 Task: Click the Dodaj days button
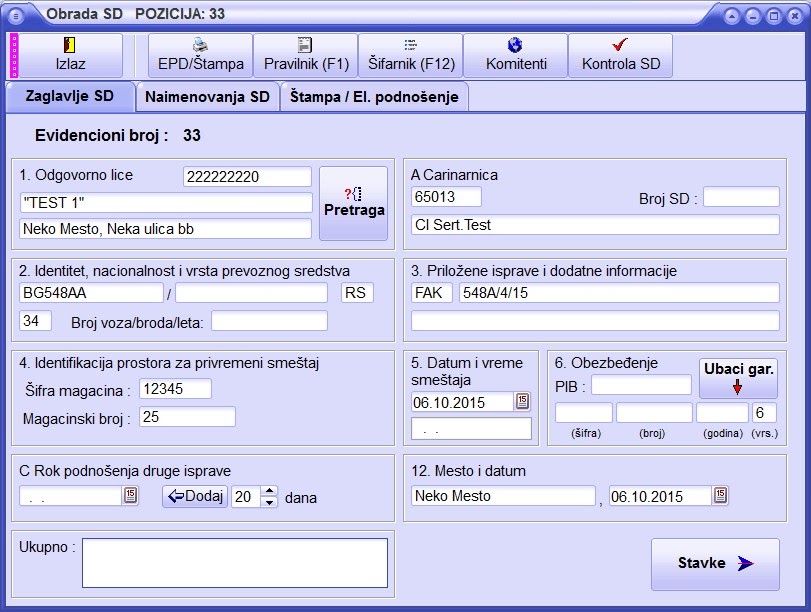195,497
